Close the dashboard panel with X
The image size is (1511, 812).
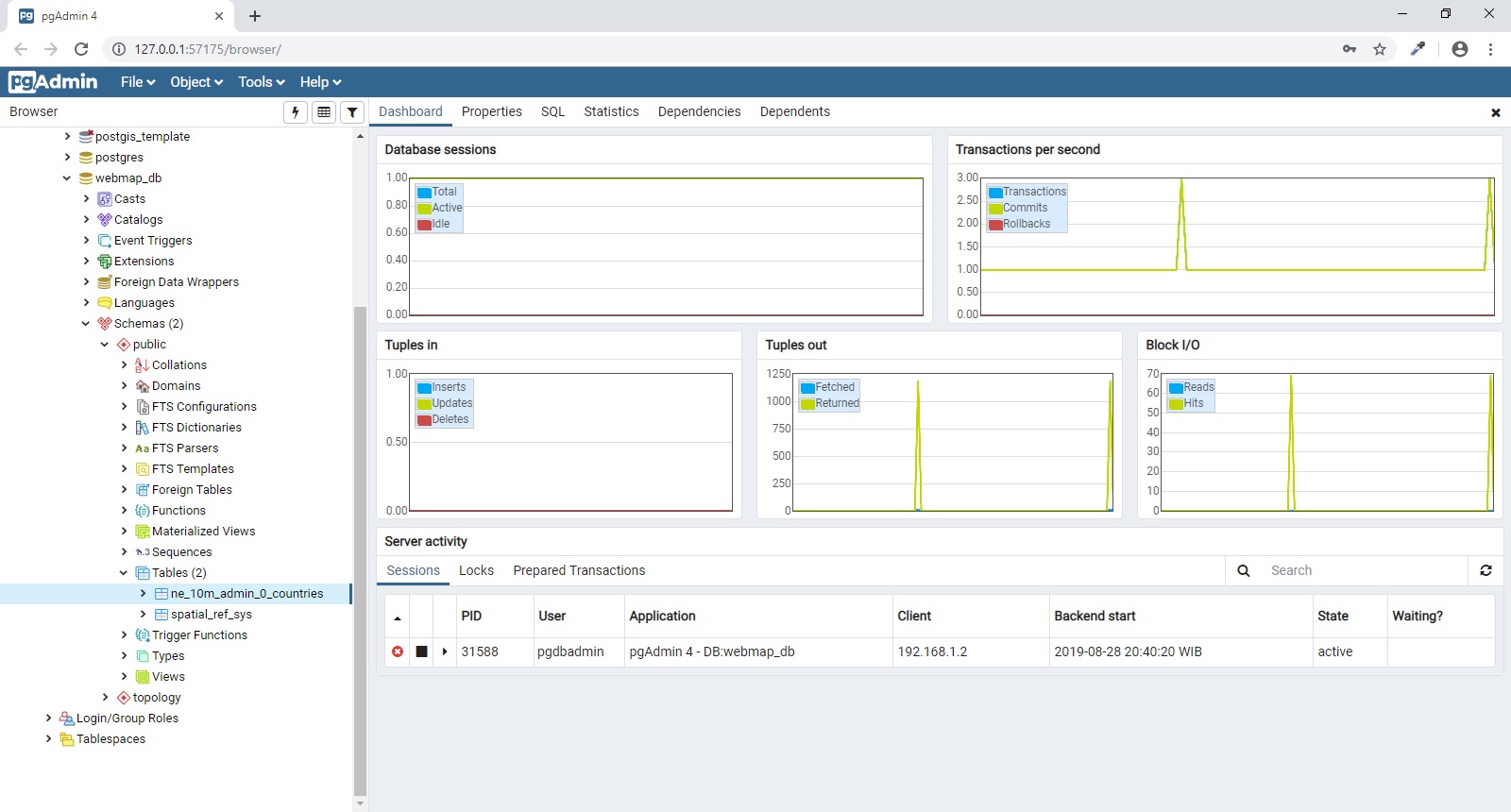1496,112
